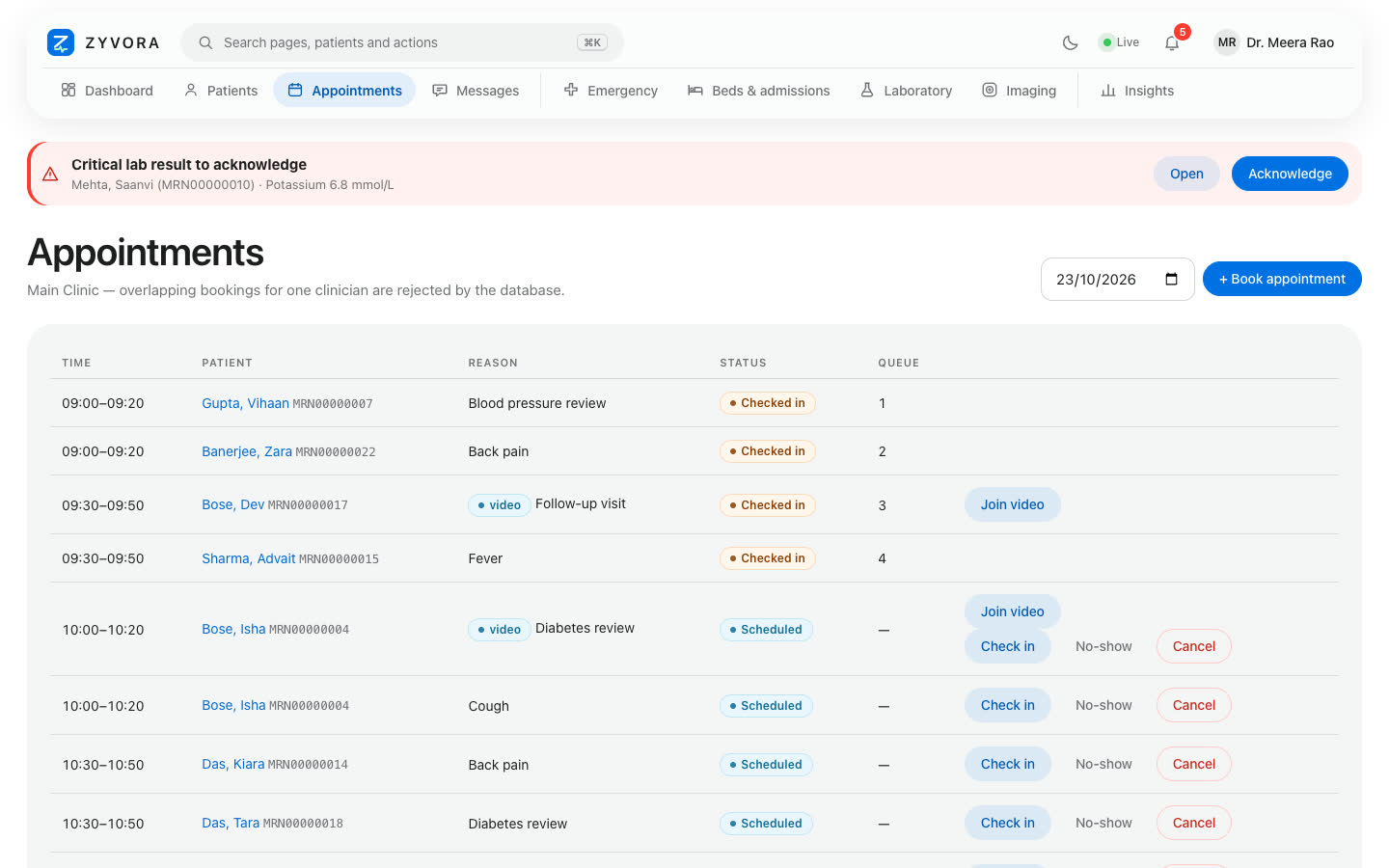Navigate to the Emergency section
Image resolution: width=1389 pixels, height=868 pixels.
click(611, 91)
